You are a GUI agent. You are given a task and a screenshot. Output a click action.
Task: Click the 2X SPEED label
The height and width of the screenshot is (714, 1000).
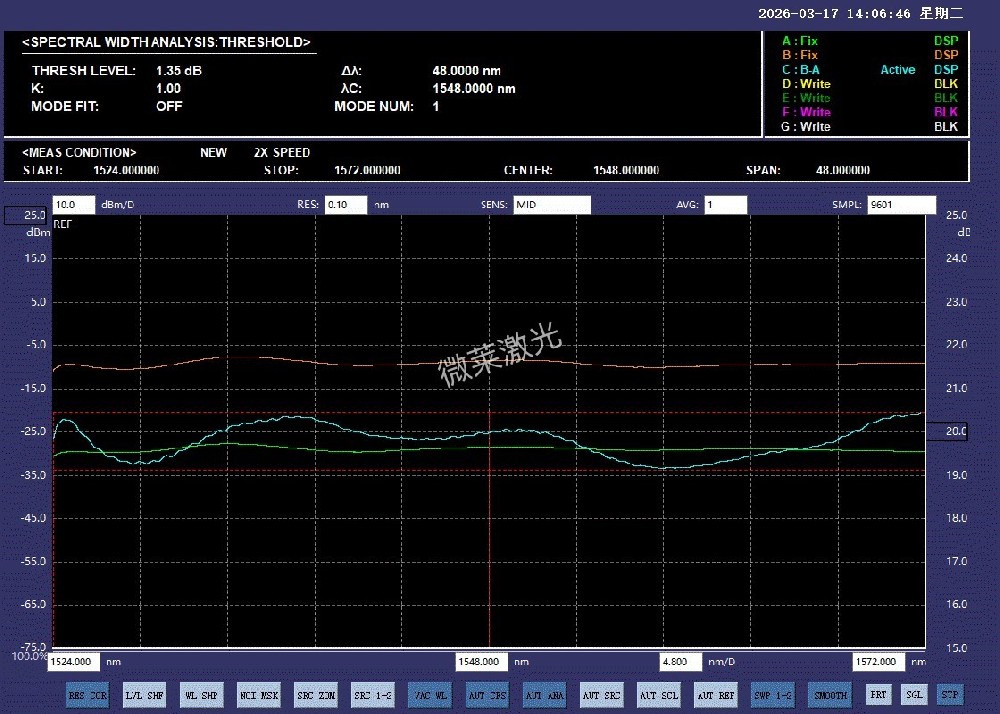tap(282, 153)
